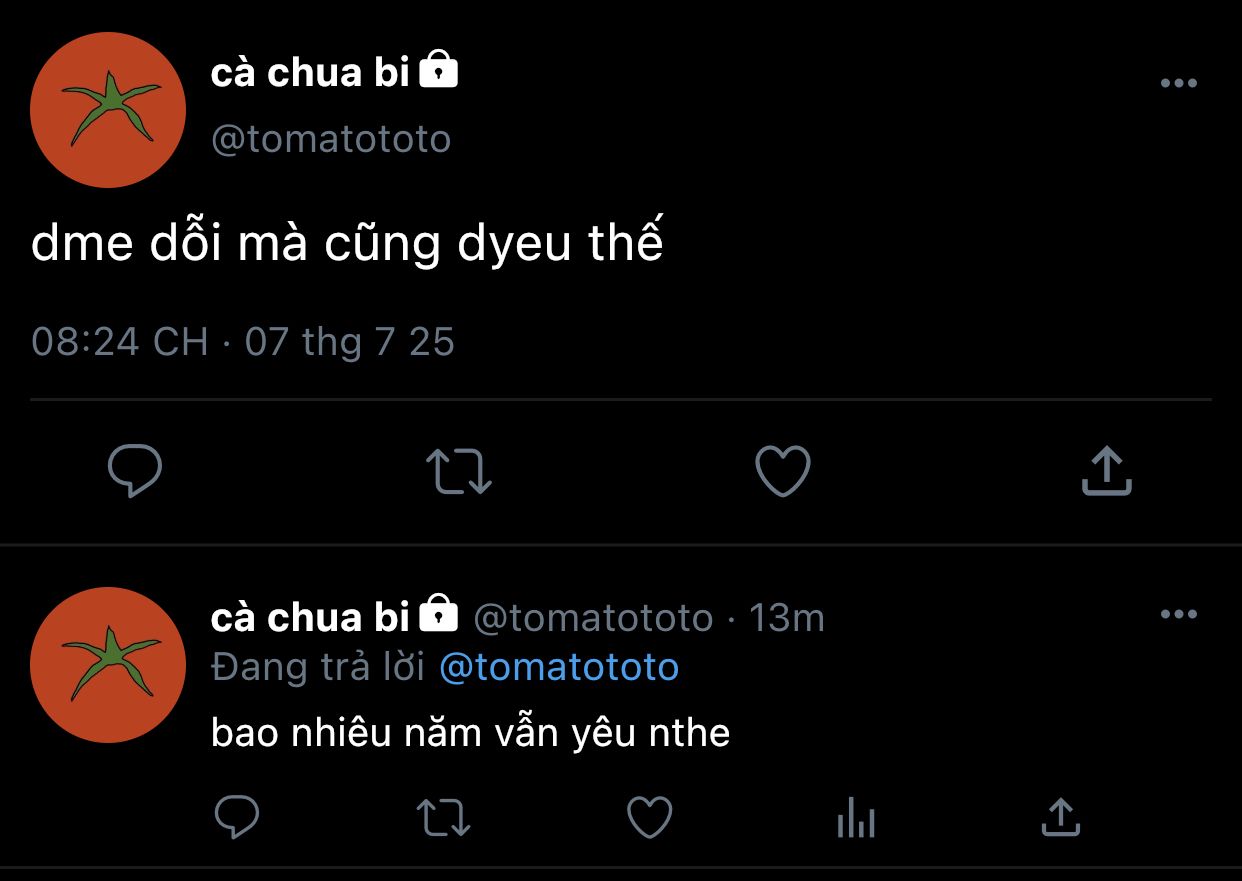This screenshot has width=1242, height=881.
Task: Click the reply text "bao nhiêu năm vẫn yêu nthe"
Action: coord(470,733)
